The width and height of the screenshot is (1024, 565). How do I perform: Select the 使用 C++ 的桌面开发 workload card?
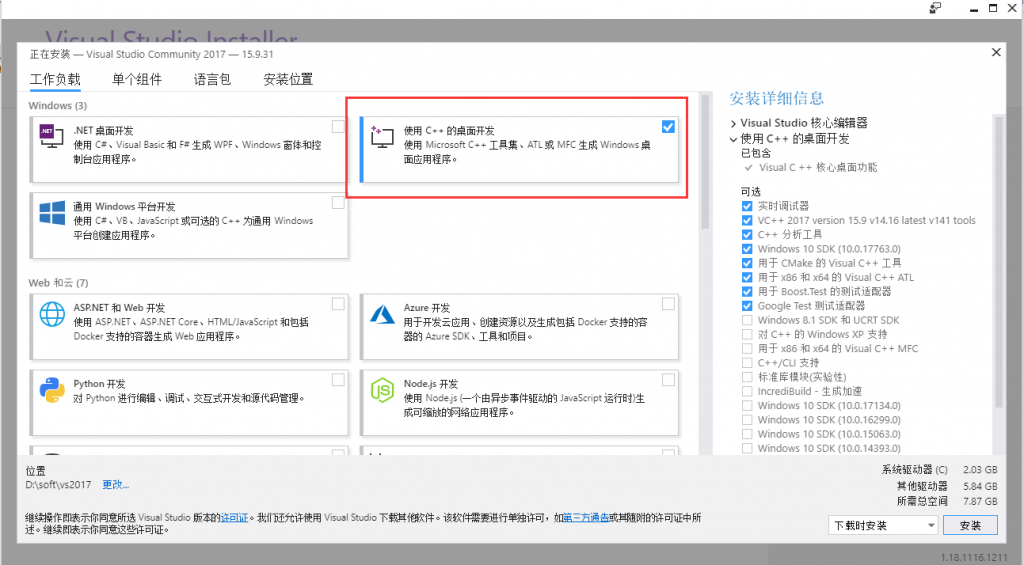pos(519,150)
